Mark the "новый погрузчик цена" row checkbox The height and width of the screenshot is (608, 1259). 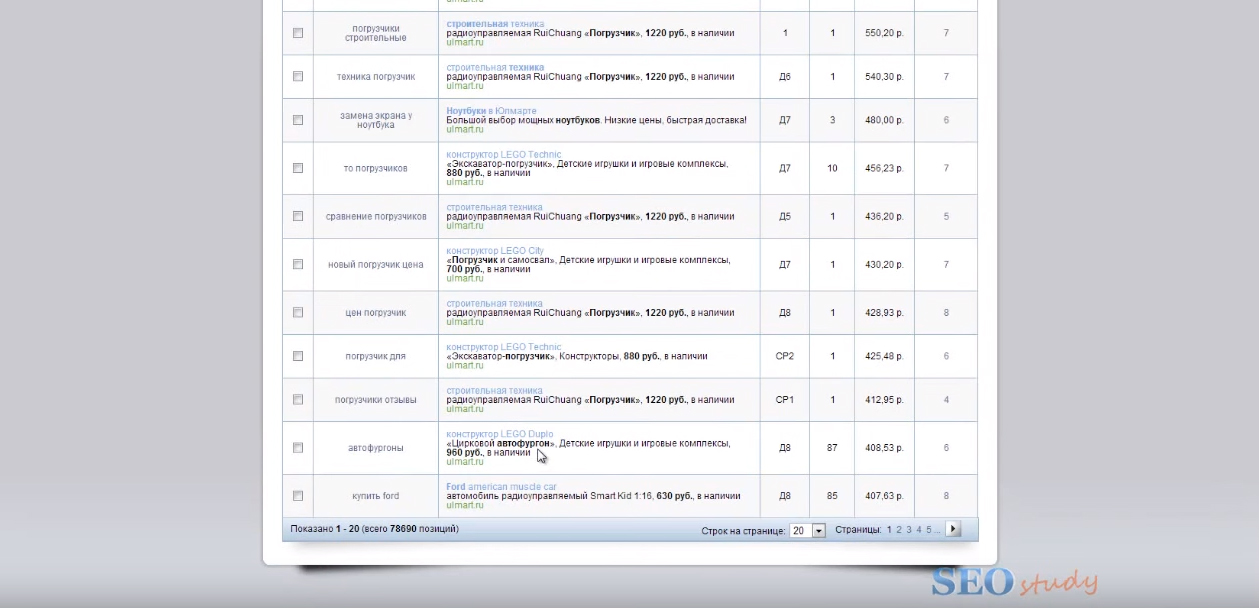click(298, 264)
